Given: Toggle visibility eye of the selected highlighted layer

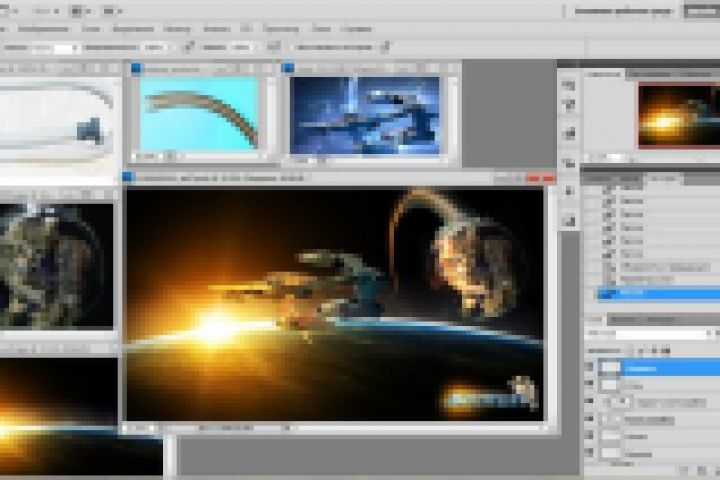Looking at the screenshot, I should (589, 367).
